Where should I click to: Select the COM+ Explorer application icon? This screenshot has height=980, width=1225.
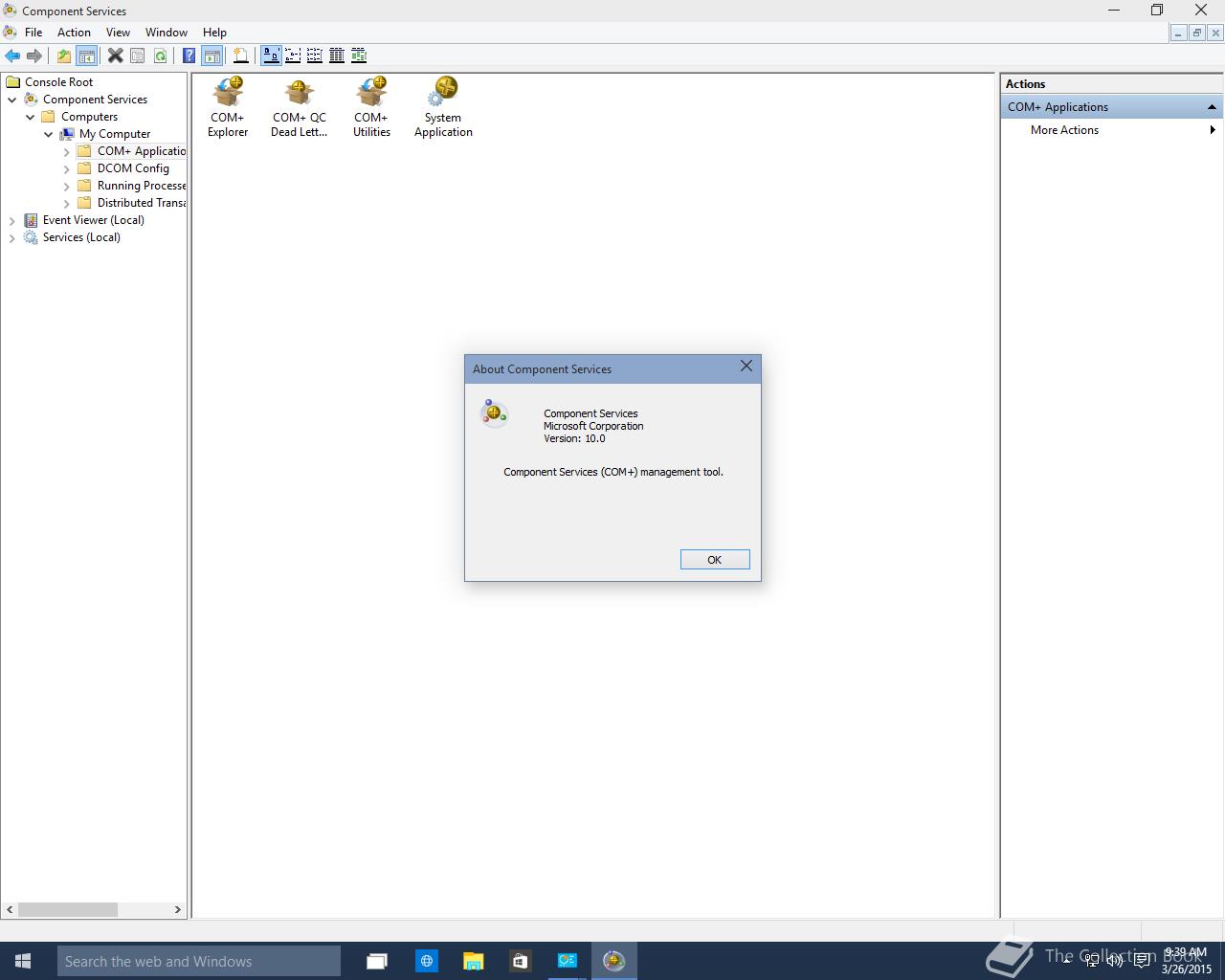coord(228,107)
